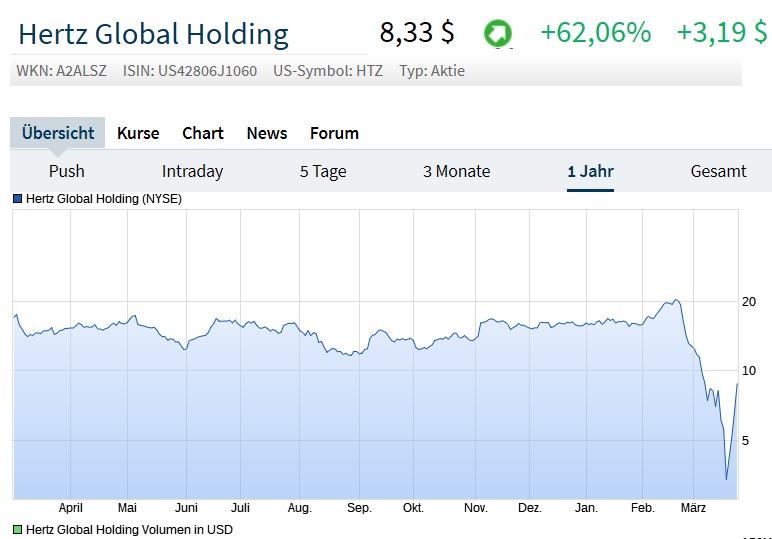772x539 pixels.
Task: Open the Chart tab
Action: [203, 133]
